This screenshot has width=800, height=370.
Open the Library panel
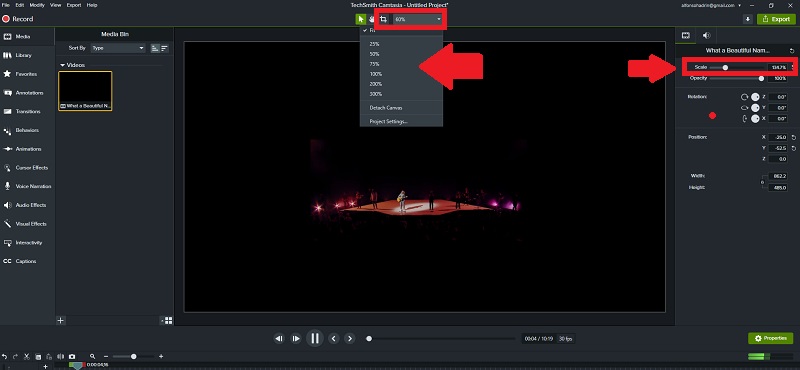pyautogui.click(x=27, y=55)
